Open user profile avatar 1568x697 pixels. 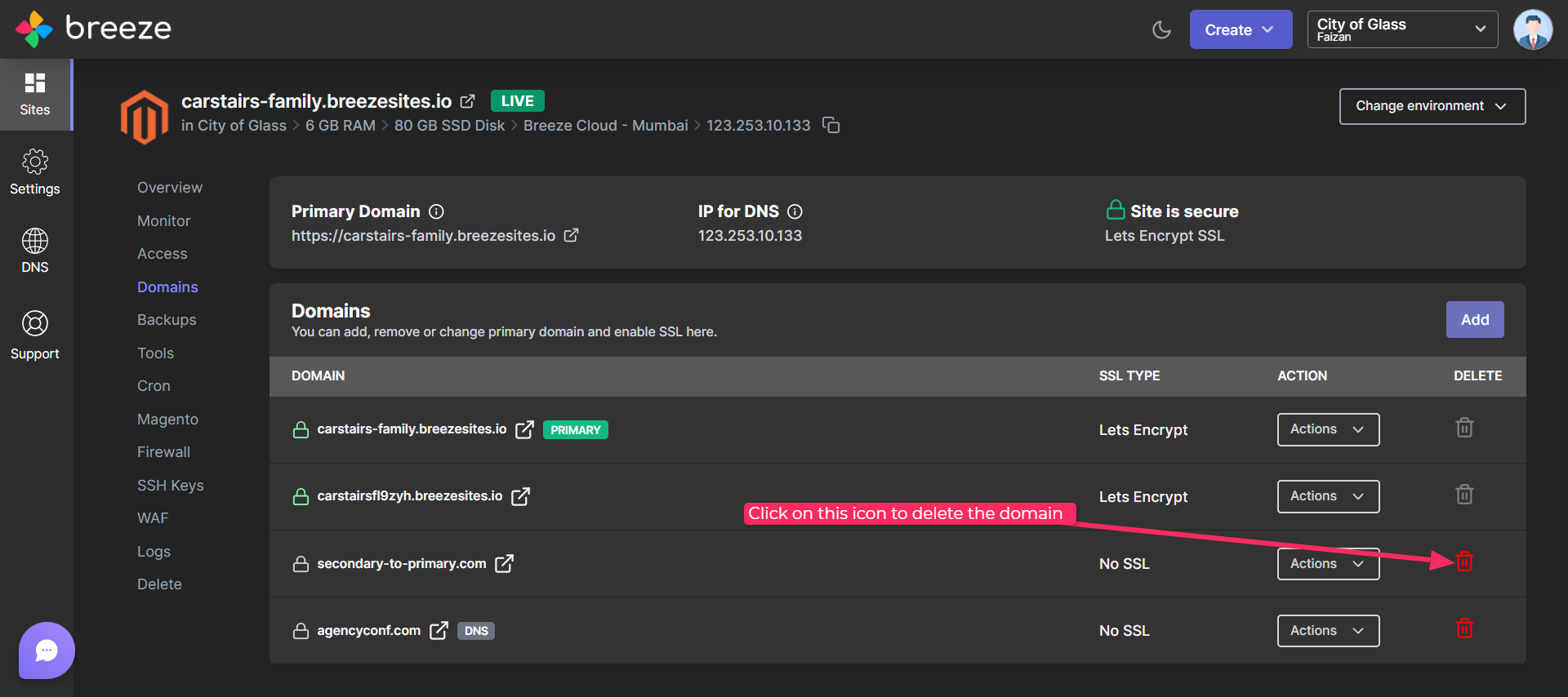(1533, 29)
